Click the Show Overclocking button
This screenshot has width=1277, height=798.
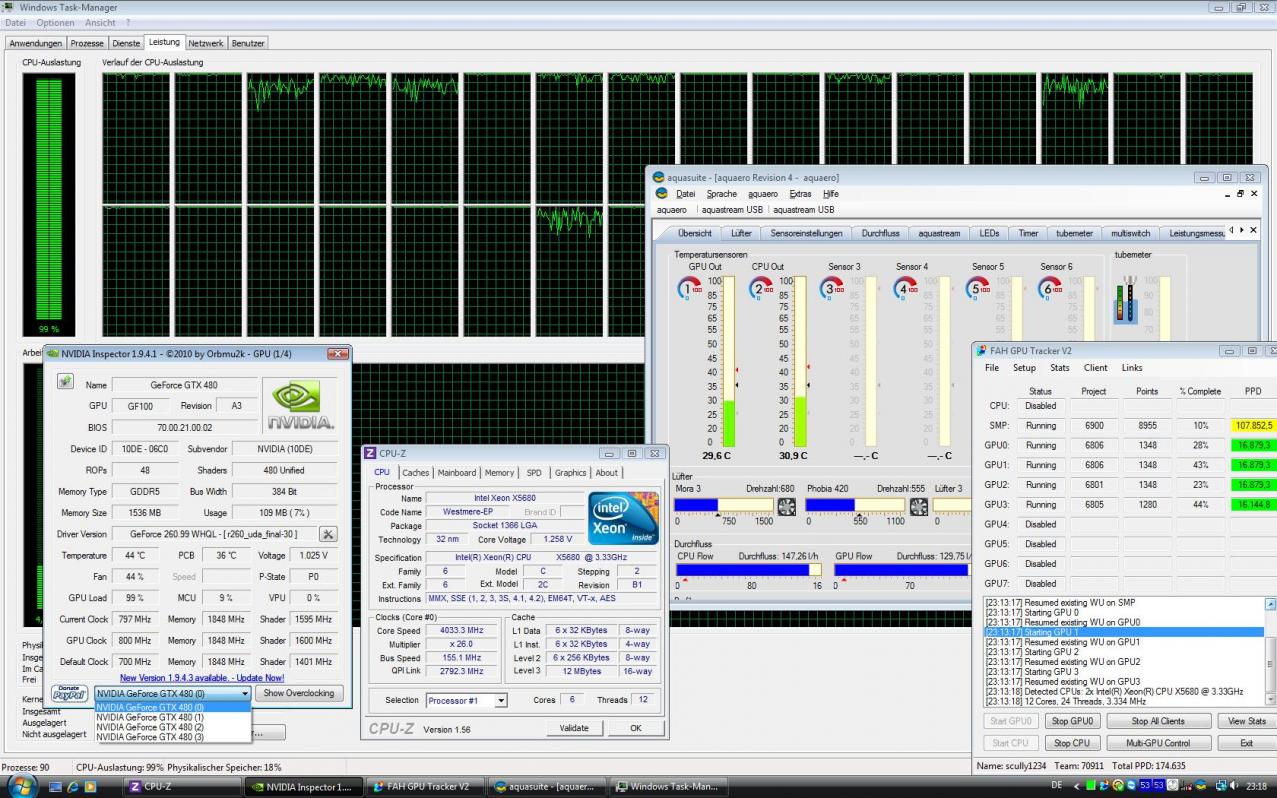tap(300, 693)
